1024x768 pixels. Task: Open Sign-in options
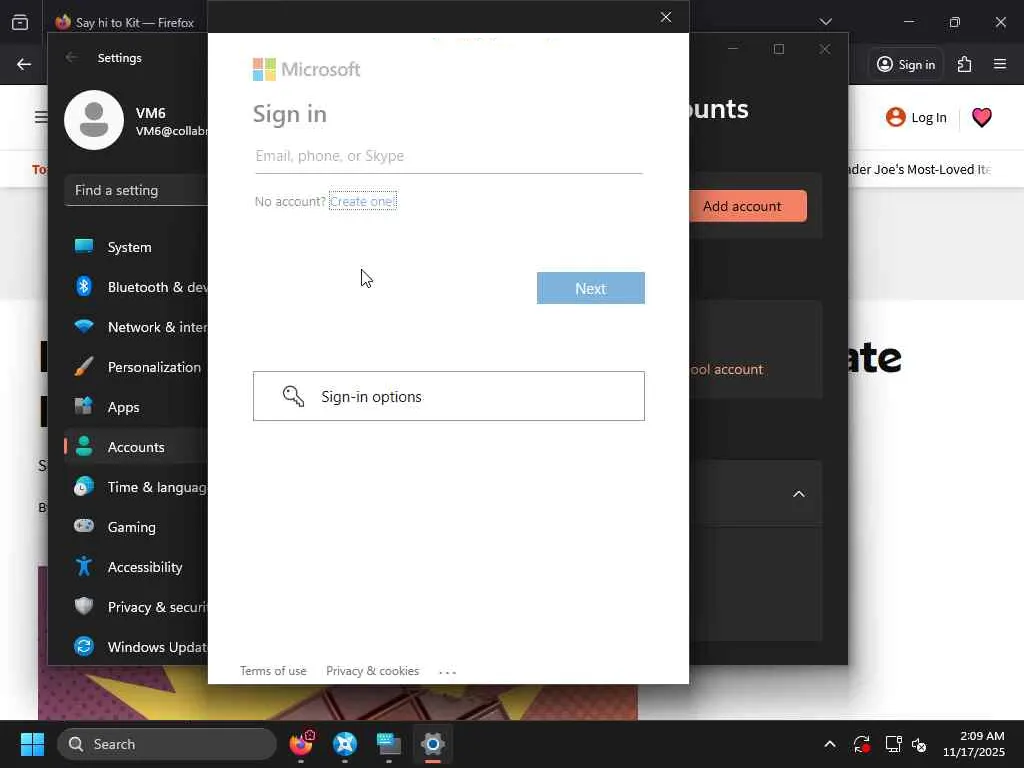(x=449, y=396)
